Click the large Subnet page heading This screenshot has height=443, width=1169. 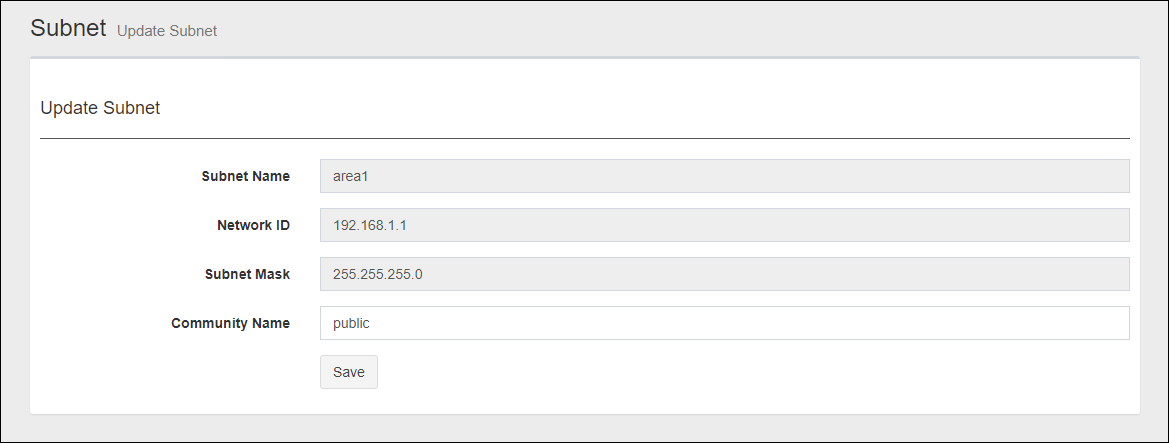68,28
